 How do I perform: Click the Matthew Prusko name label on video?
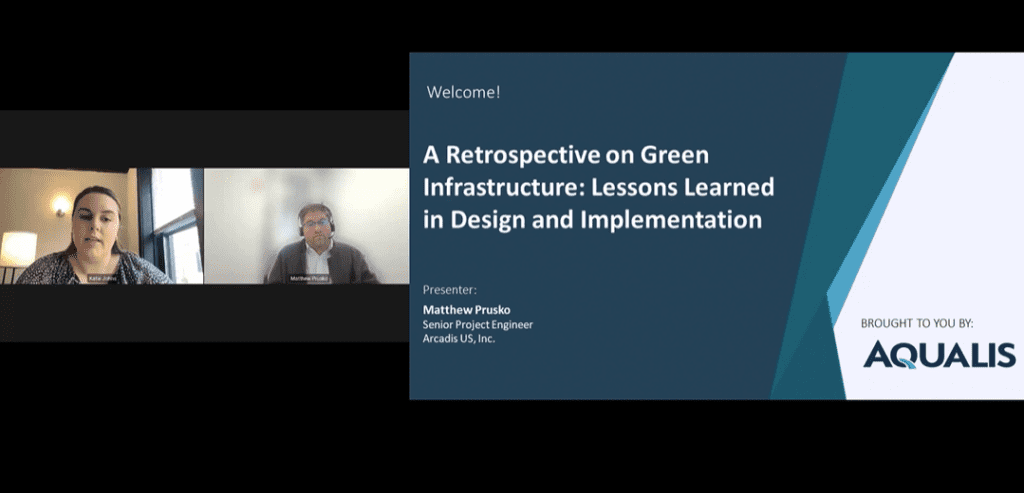click(309, 278)
